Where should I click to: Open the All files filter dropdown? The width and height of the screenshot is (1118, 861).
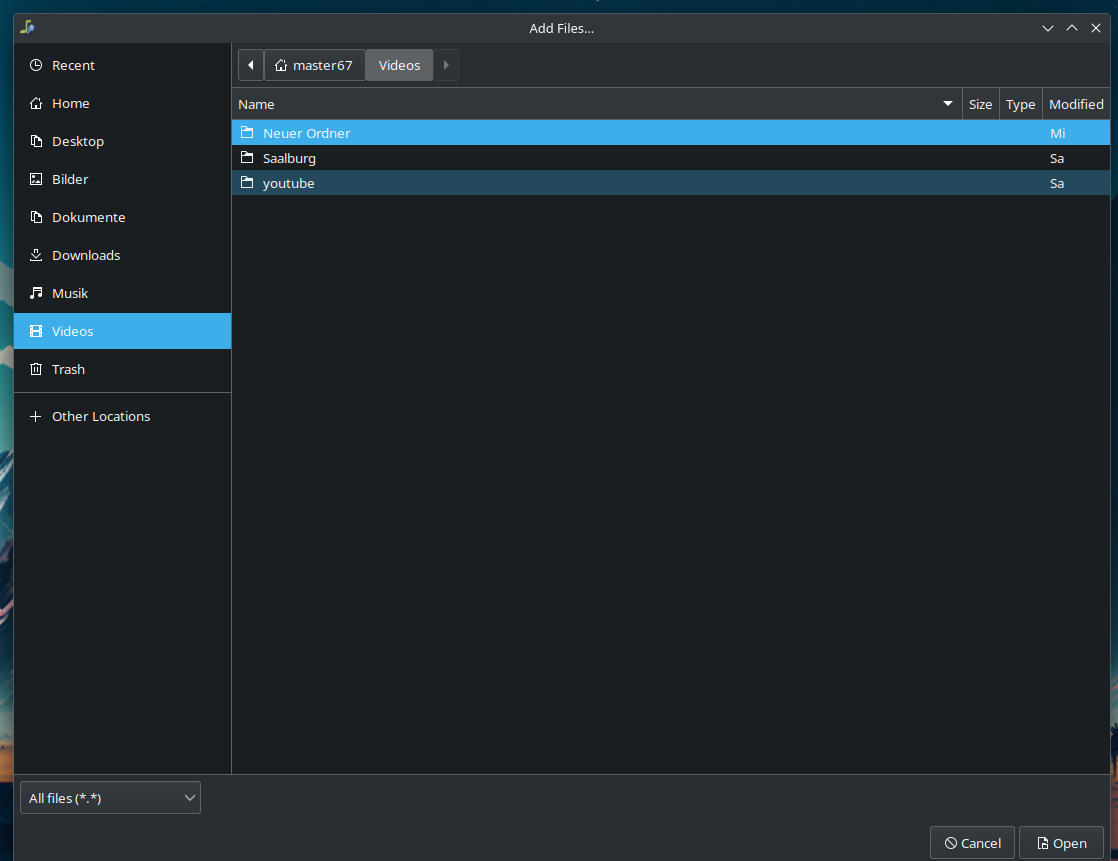coord(111,798)
